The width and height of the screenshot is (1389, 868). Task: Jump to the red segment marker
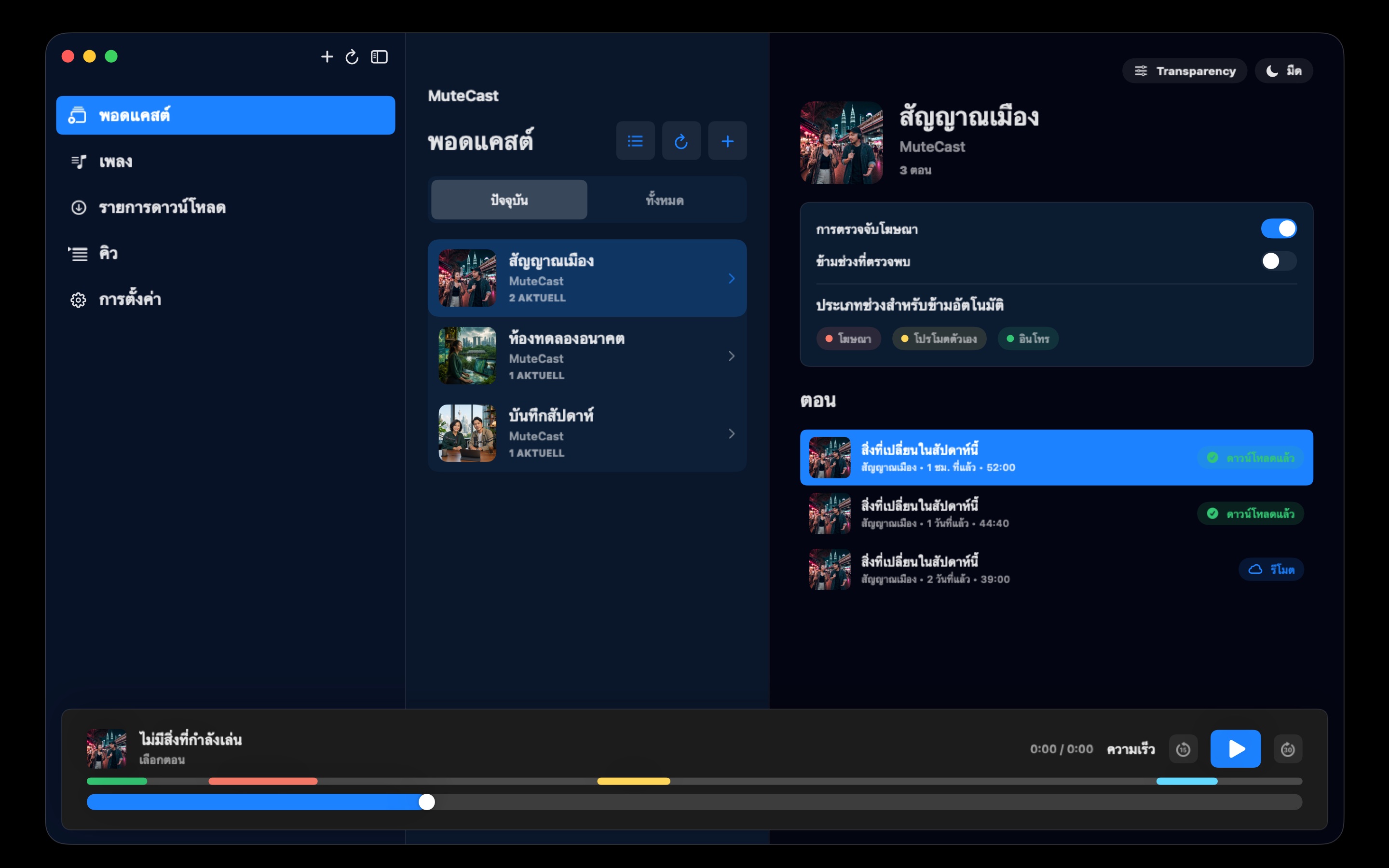pos(263,781)
